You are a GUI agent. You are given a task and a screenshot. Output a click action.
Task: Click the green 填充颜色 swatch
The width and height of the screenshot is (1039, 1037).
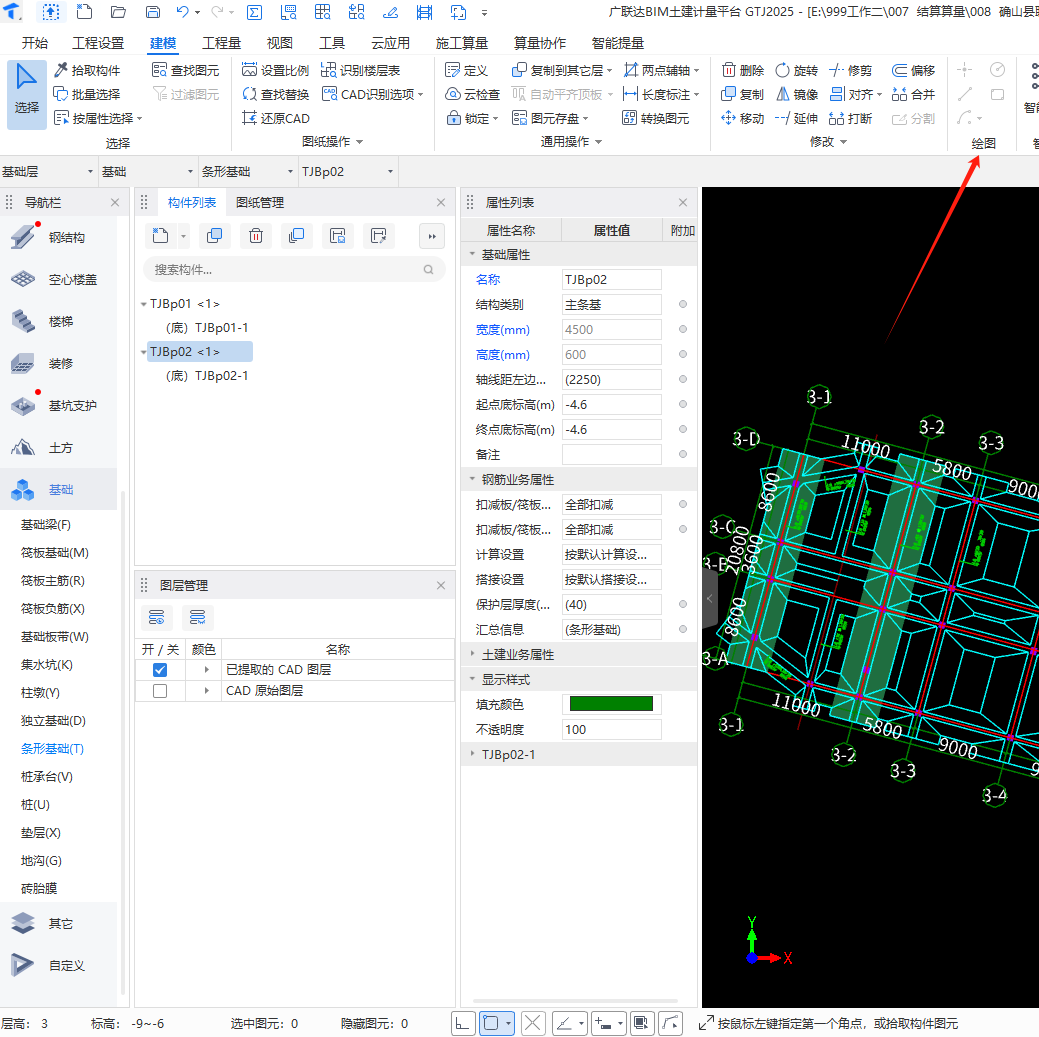pos(611,704)
